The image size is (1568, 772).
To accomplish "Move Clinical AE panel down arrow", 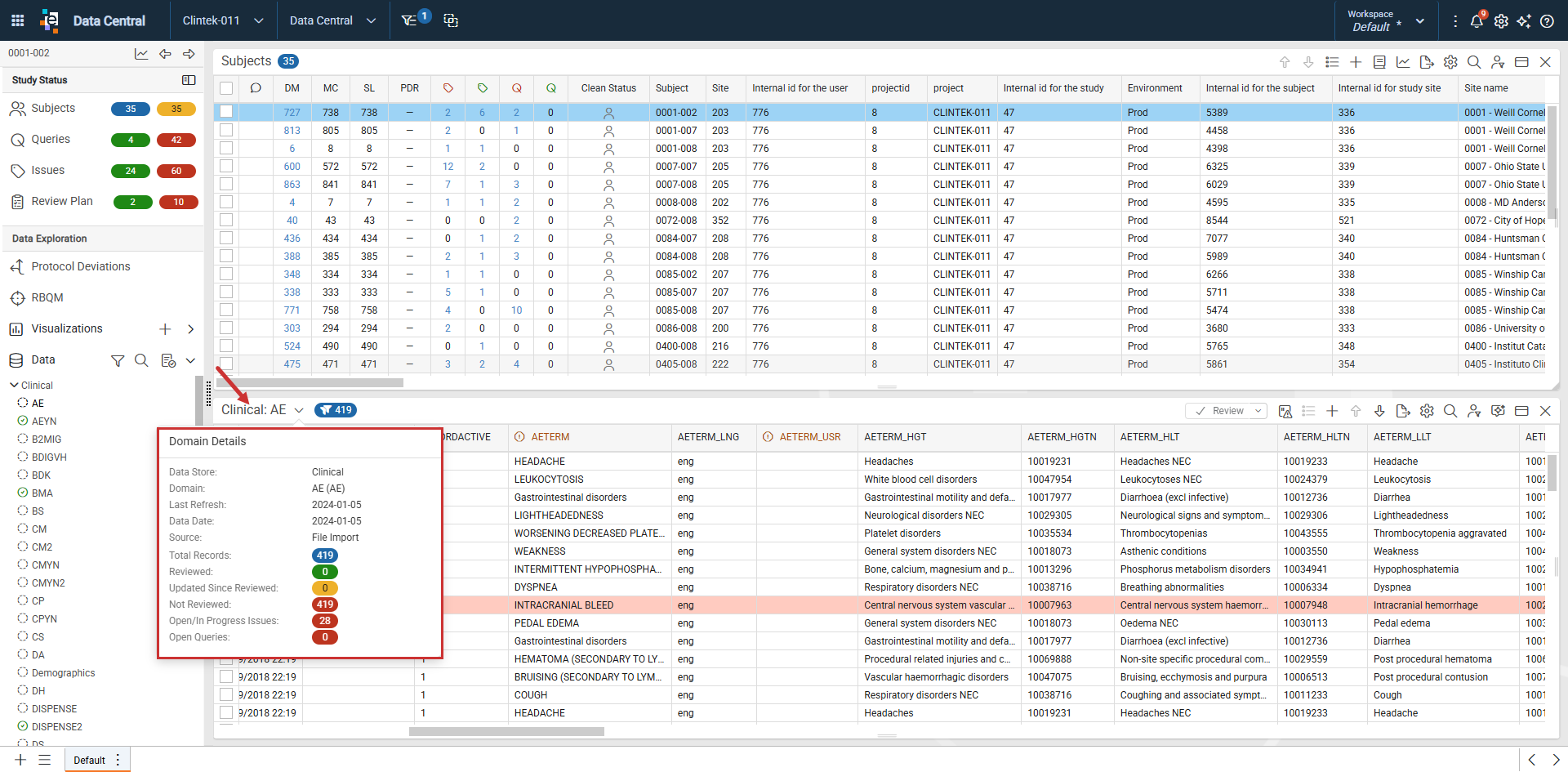I will pos(1379,411).
